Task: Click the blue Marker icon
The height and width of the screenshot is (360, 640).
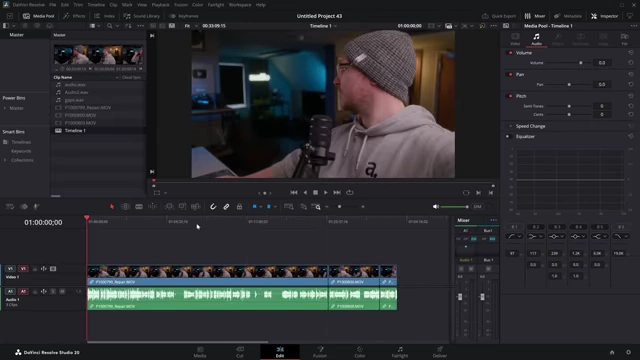Action: coord(269,207)
